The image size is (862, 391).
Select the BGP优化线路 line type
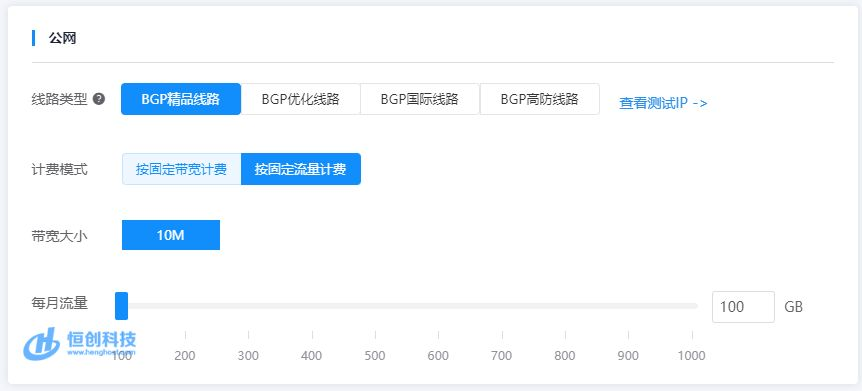pos(301,99)
